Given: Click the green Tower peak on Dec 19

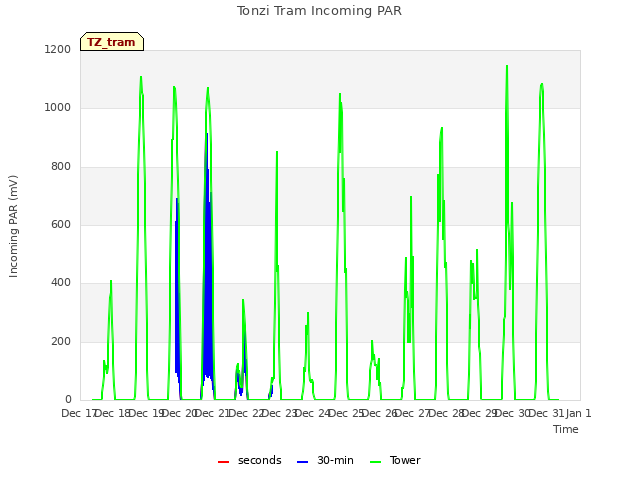Looking at the screenshot, I should click(x=141, y=77).
